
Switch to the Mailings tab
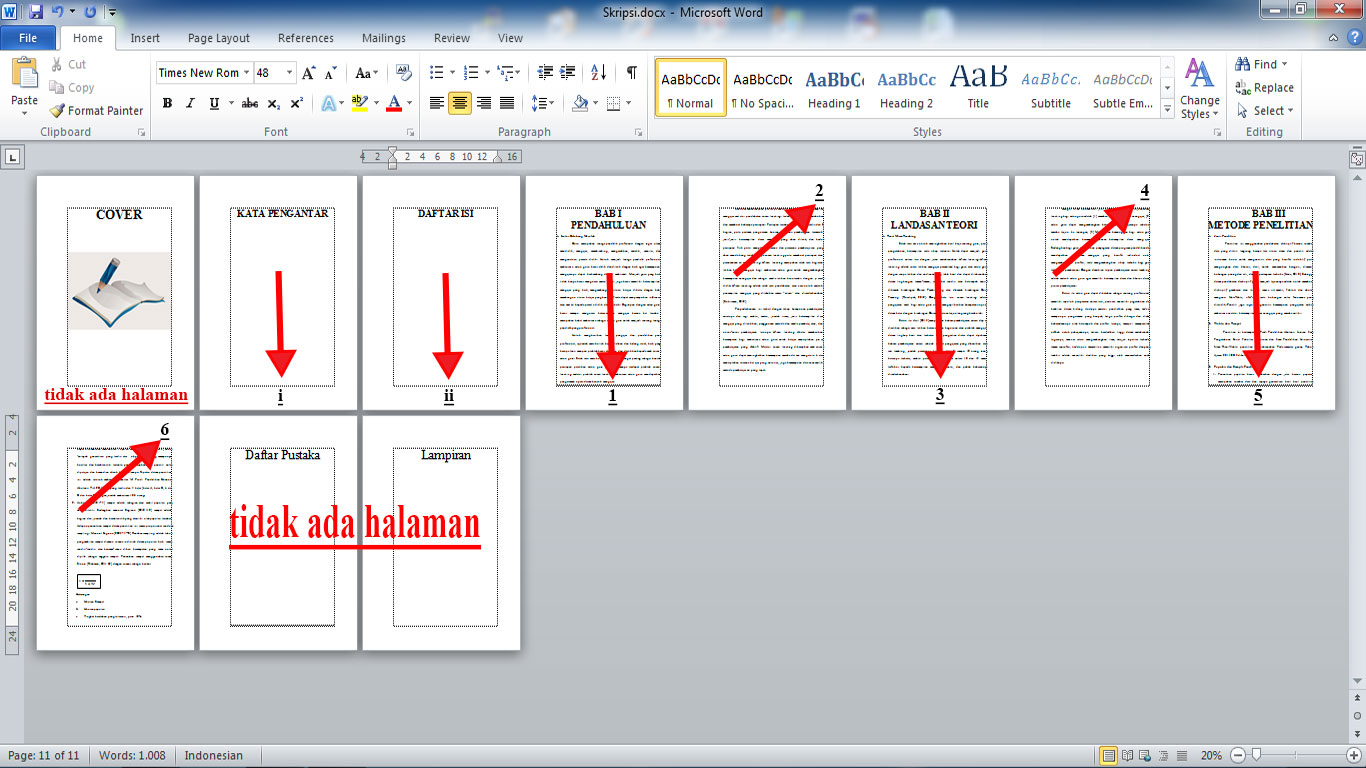[384, 38]
